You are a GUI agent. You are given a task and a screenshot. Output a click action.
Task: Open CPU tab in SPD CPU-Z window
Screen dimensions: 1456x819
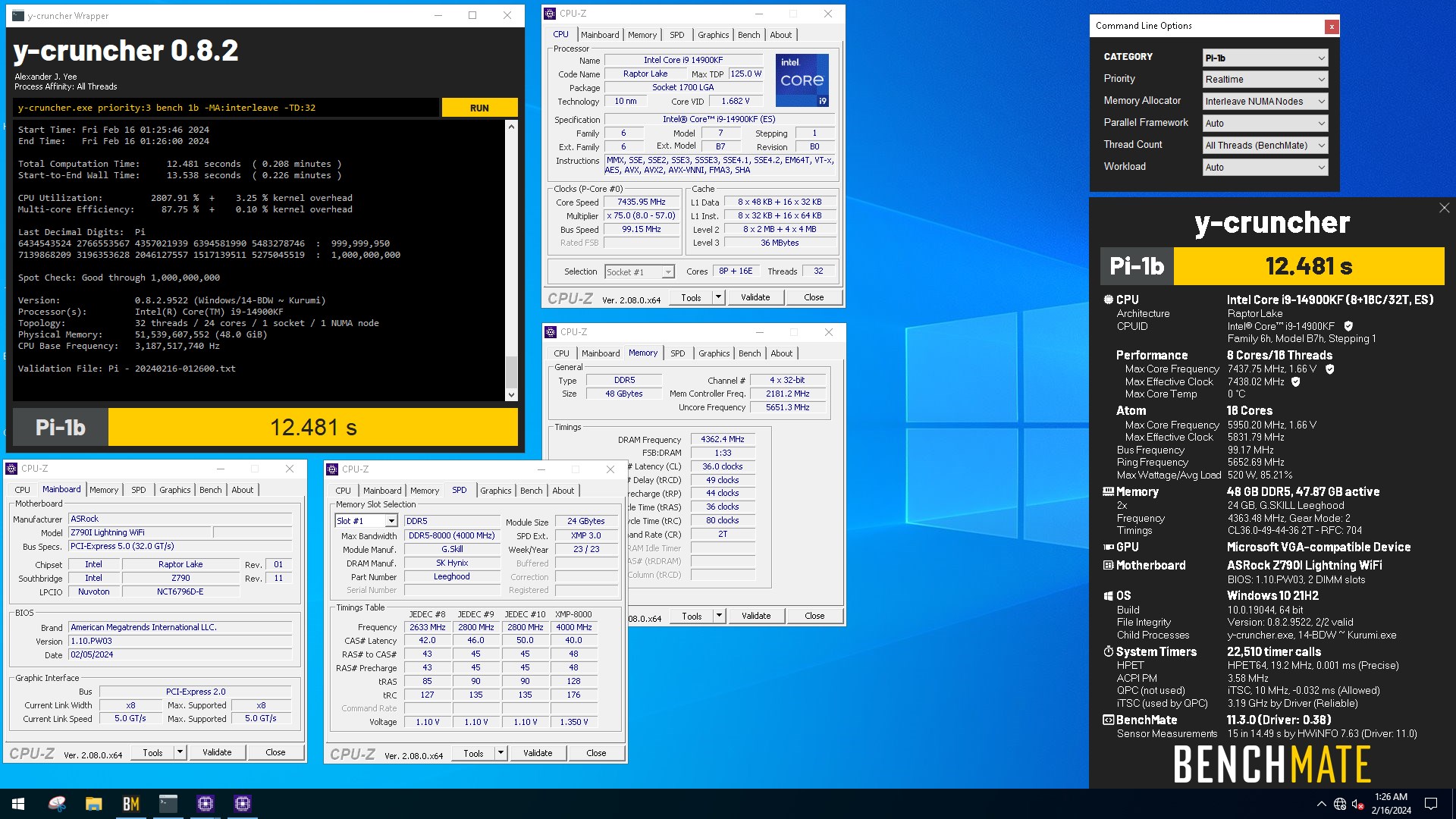pos(343,491)
